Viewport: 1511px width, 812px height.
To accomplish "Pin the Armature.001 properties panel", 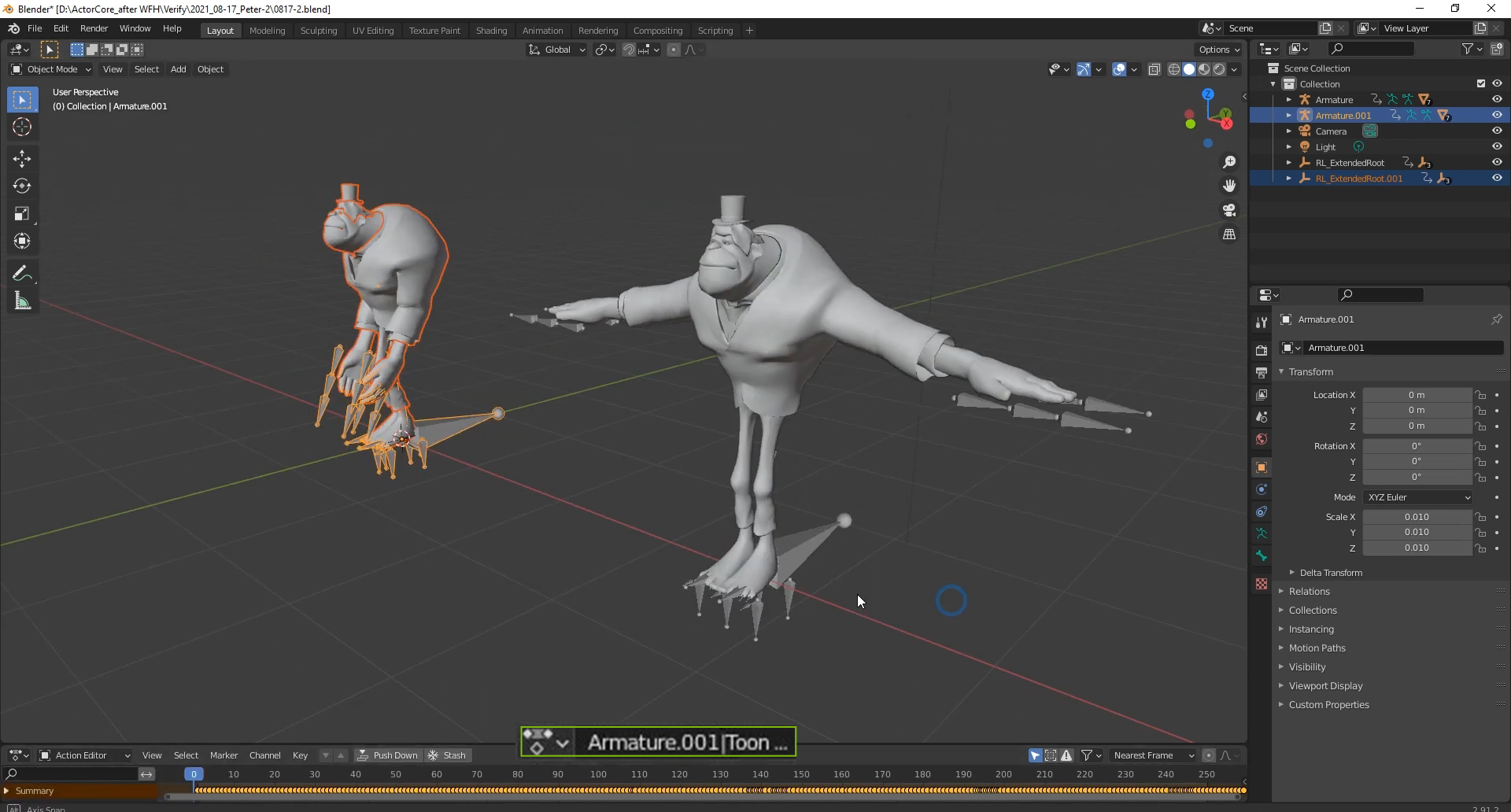I will tap(1496, 319).
